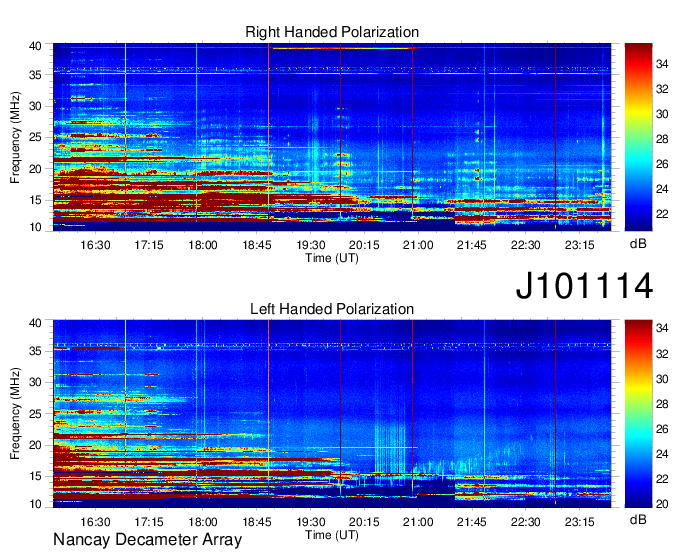Click the 10 MHz tick on Left Handed frequency axis
Image resolution: width=680 pixels, height=552 pixels.
35,504
